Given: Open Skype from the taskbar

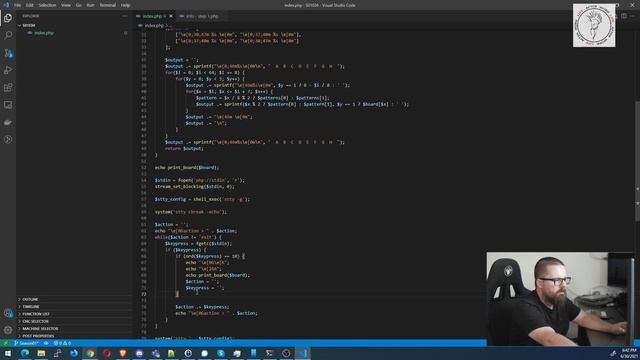Looking at the screenshot, I should point(221,353).
